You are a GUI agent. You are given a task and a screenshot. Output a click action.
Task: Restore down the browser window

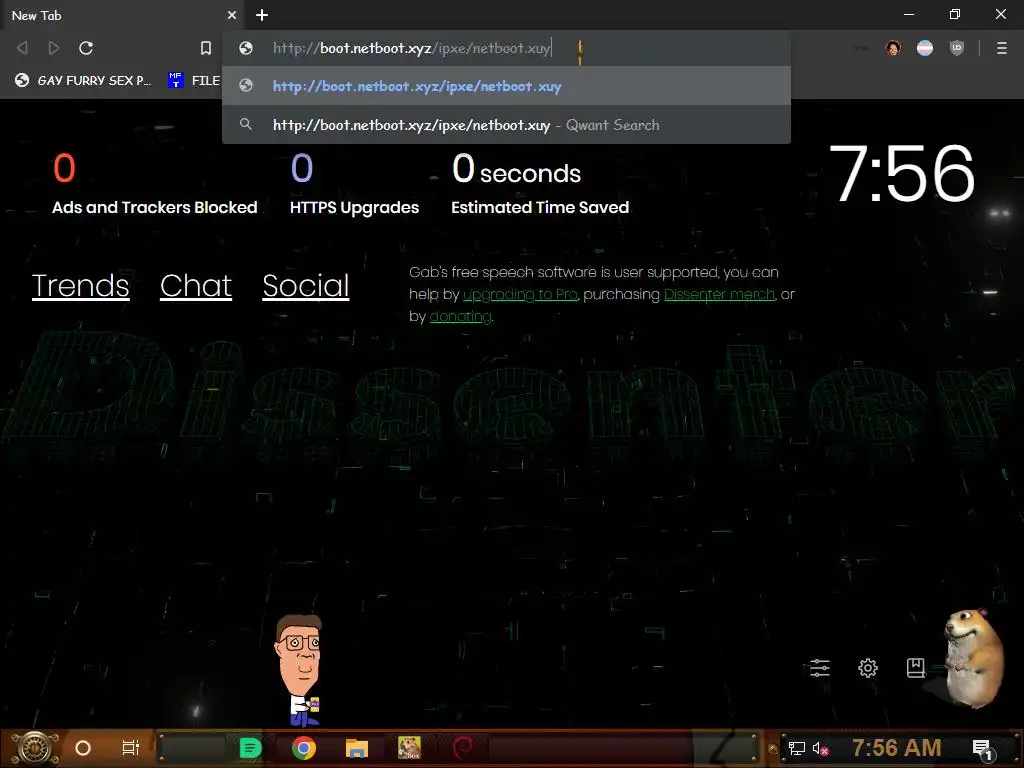[955, 14]
